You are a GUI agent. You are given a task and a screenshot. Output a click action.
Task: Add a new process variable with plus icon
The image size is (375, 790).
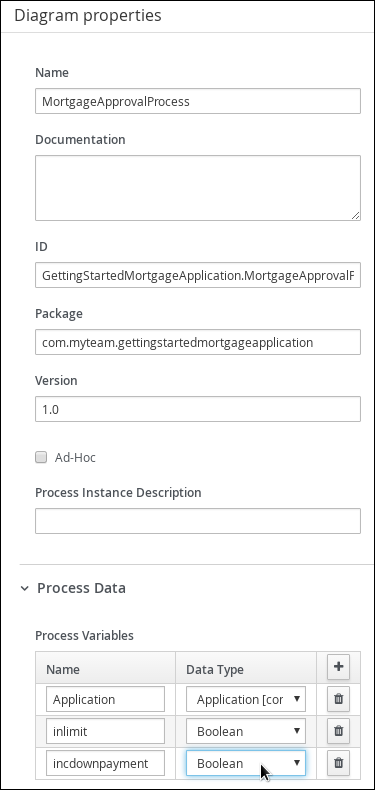click(338, 667)
